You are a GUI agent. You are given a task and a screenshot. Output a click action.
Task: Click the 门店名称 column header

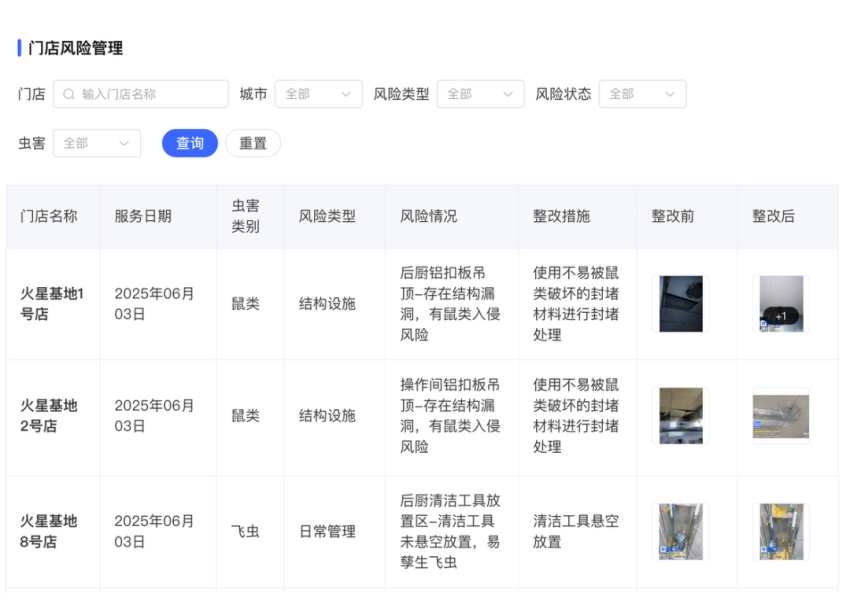[49, 216]
